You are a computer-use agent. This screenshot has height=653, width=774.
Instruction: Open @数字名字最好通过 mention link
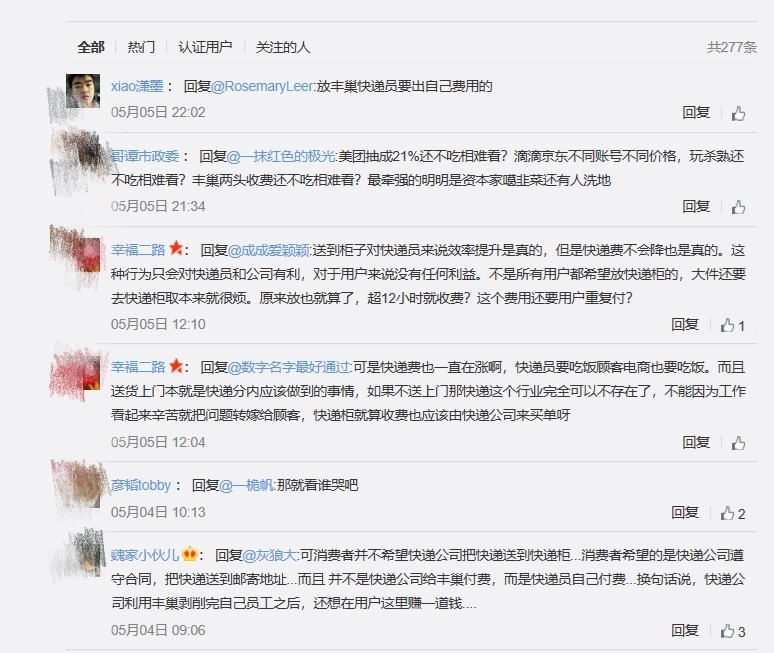[289, 367]
